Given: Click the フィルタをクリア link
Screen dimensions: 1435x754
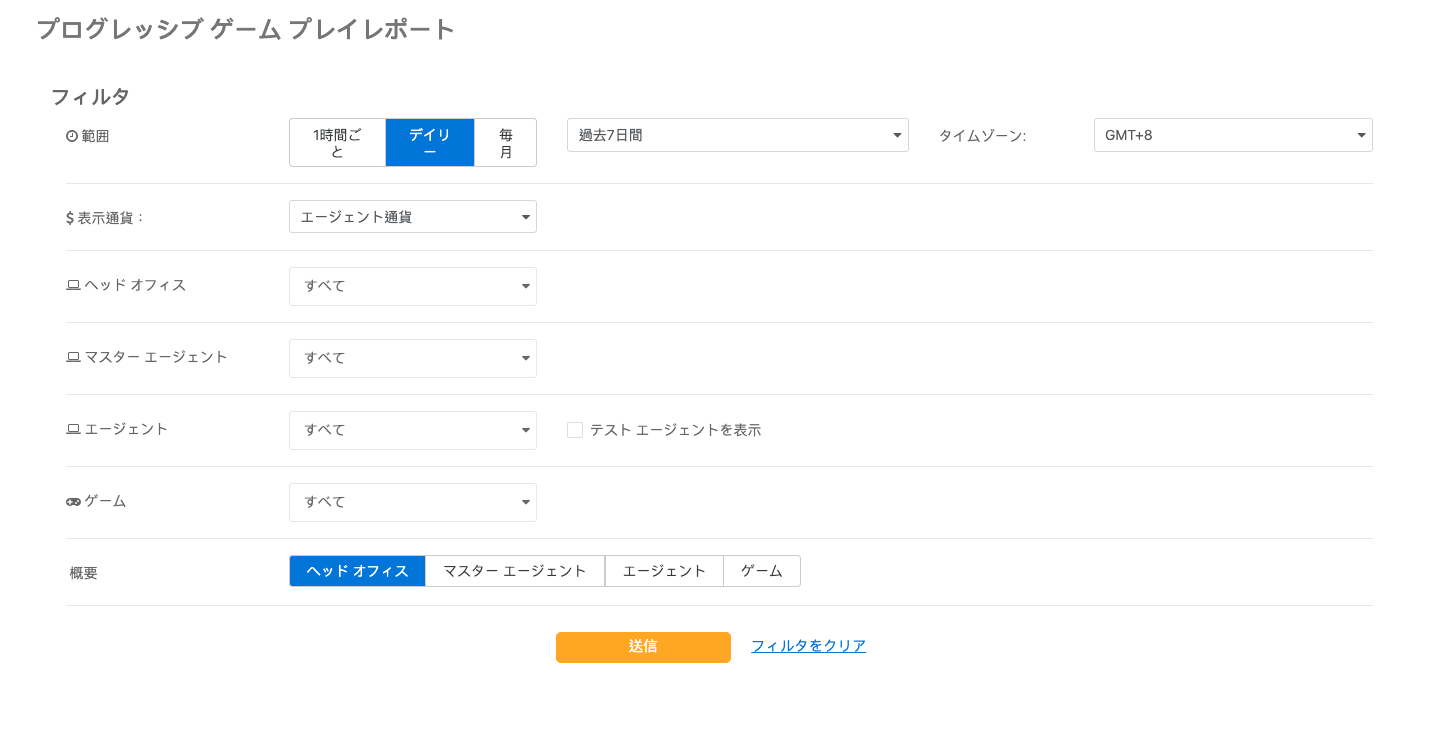Looking at the screenshot, I should click(808, 646).
